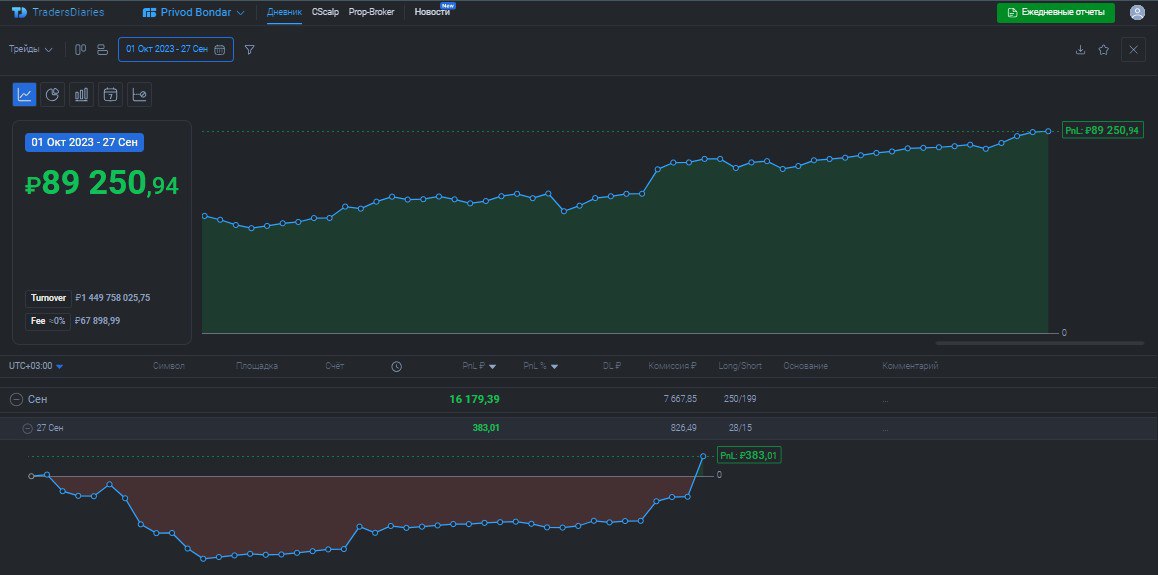Click the 250/199 long/short value
The image size is (1158, 575).
tap(740, 399)
